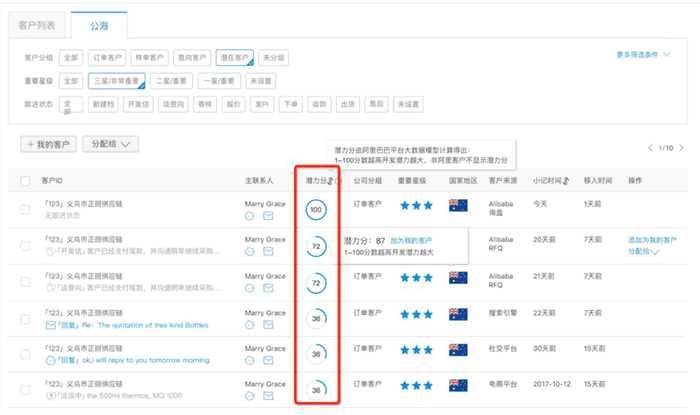Switch to the 客户列表 tab
This screenshot has height=415, width=700.
37,25
